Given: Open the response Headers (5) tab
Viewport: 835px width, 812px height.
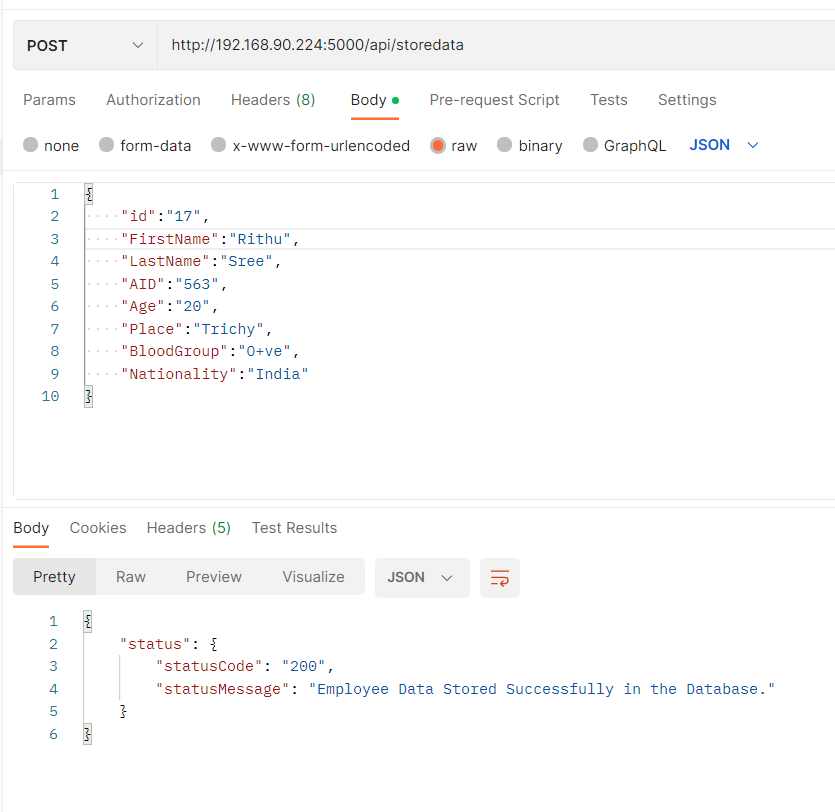Looking at the screenshot, I should pyautogui.click(x=189, y=528).
